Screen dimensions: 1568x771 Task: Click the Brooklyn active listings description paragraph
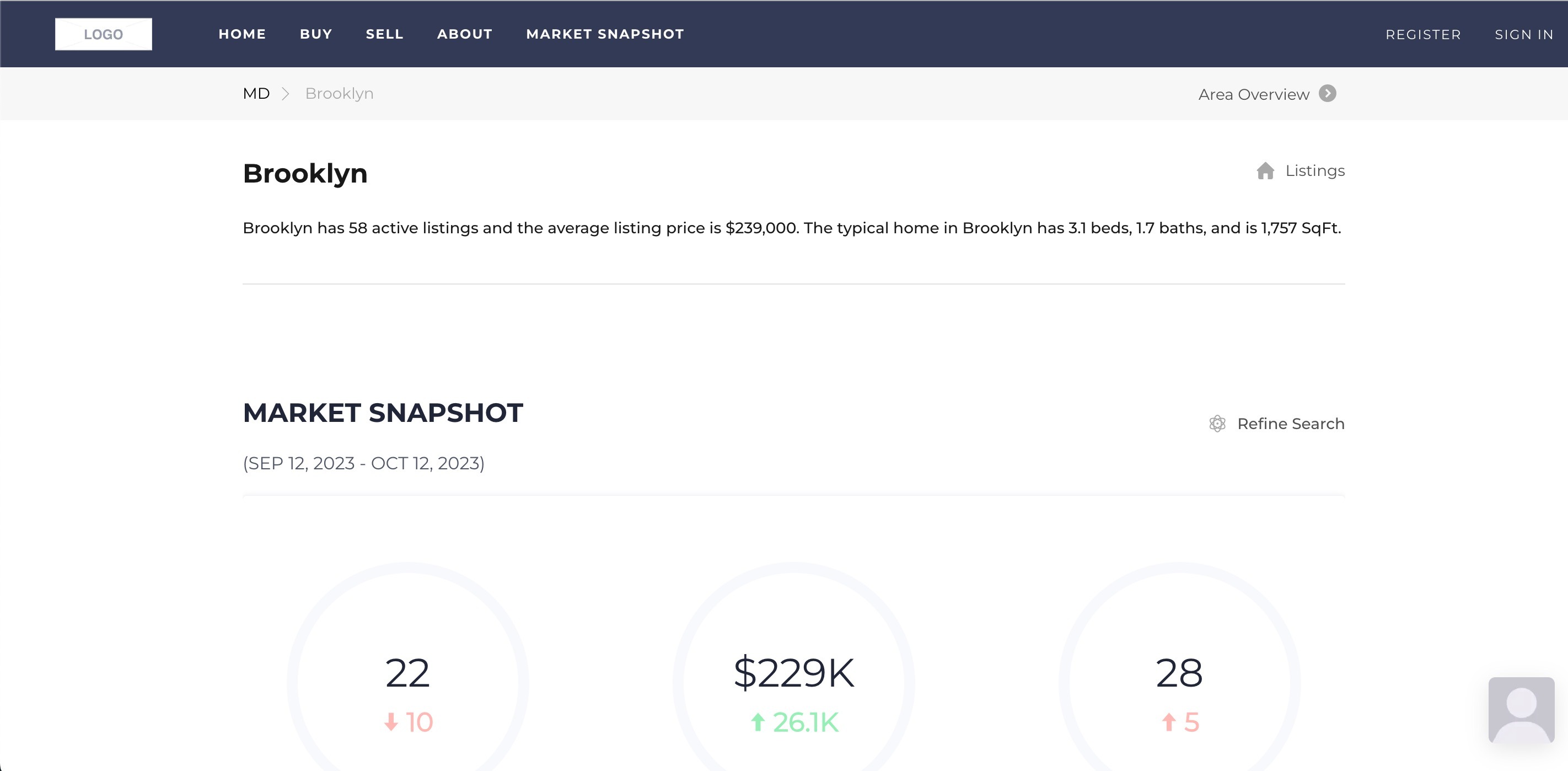[x=792, y=228]
